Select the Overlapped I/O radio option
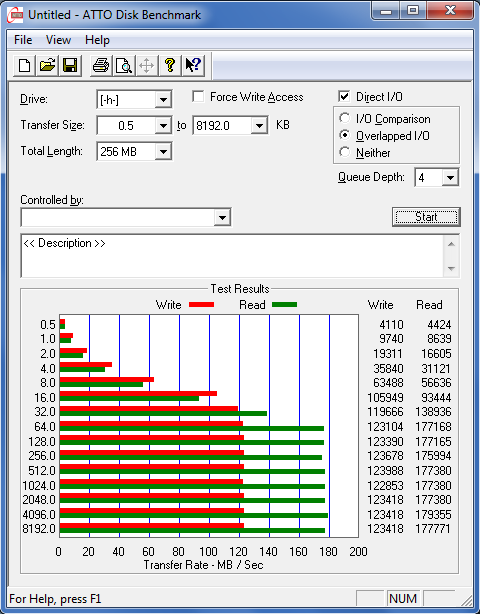 click(345, 135)
